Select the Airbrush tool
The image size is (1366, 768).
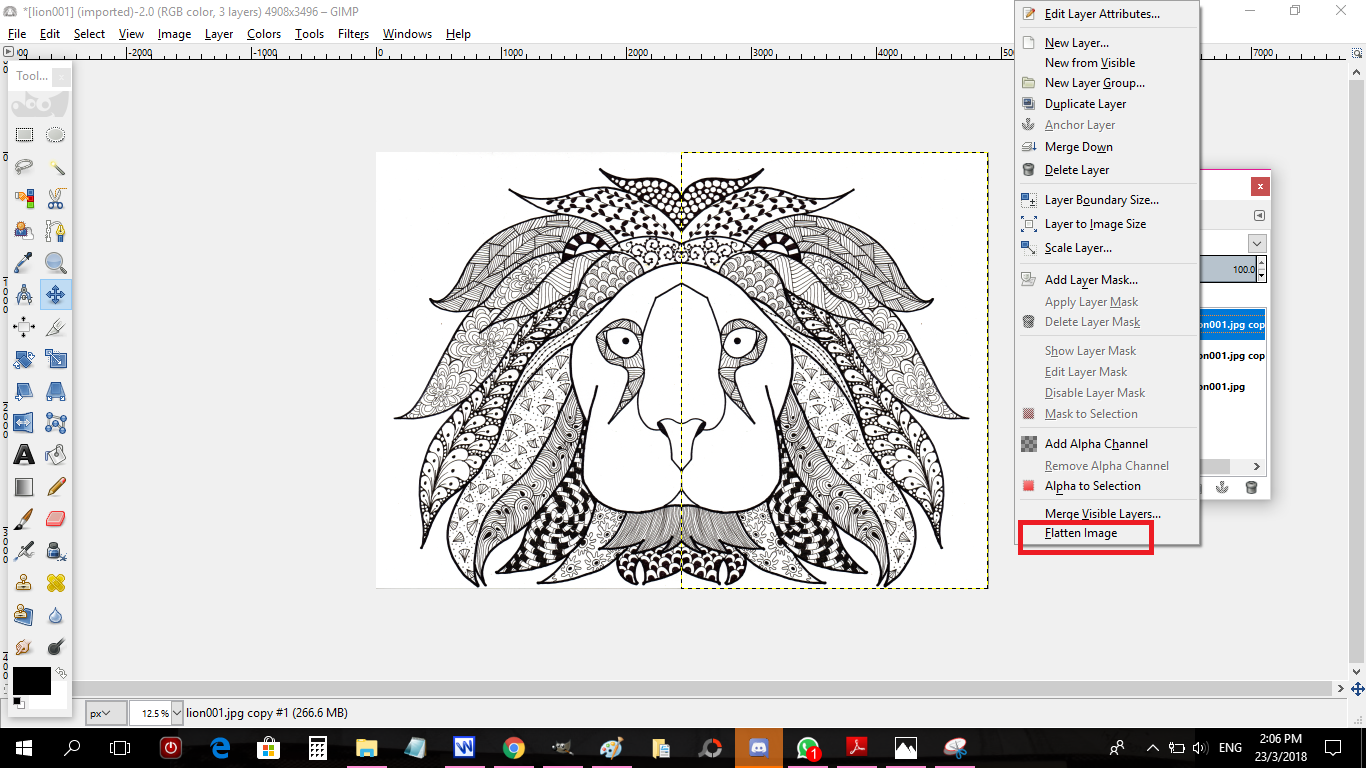(24, 551)
